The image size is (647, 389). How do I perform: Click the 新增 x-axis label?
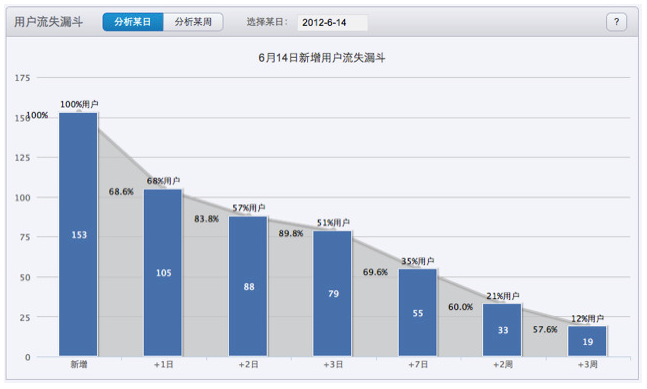click(79, 364)
